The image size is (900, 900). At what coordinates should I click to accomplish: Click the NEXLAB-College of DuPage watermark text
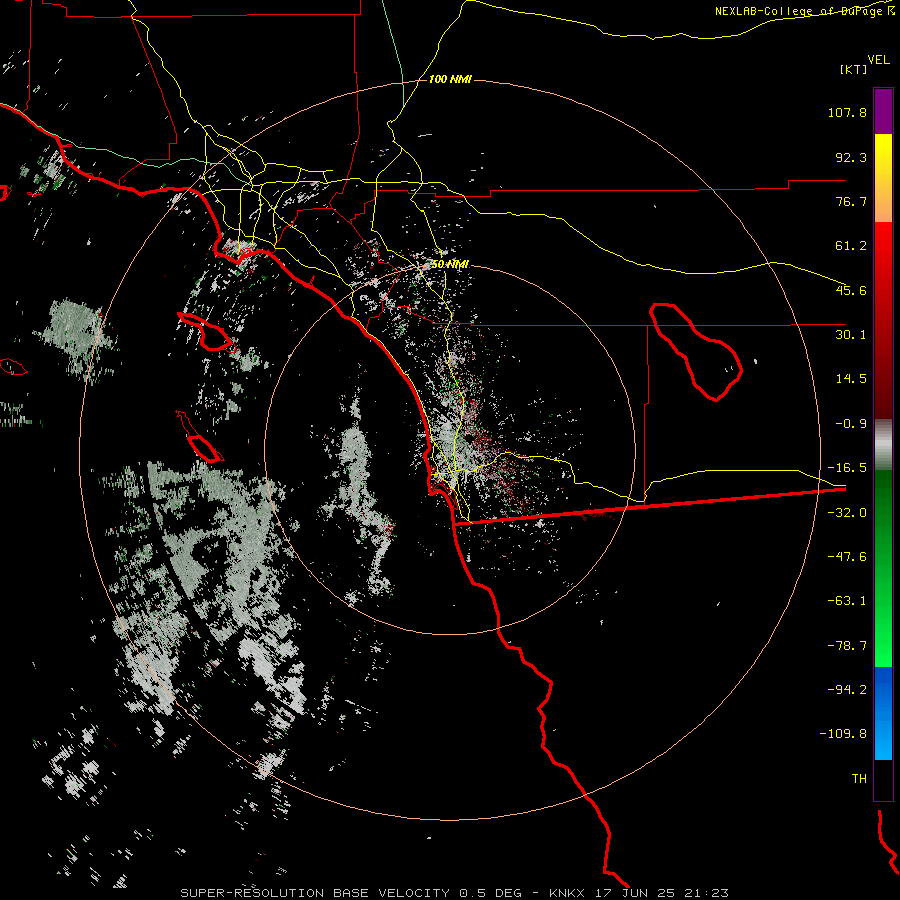pyautogui.click(x=804, y=11)
